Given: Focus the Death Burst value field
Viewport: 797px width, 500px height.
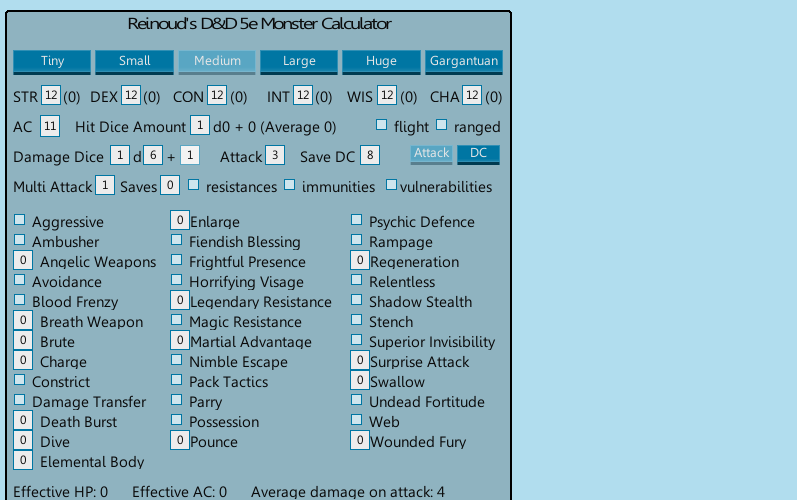Looking at the screenshot, I should pos(23,420).
